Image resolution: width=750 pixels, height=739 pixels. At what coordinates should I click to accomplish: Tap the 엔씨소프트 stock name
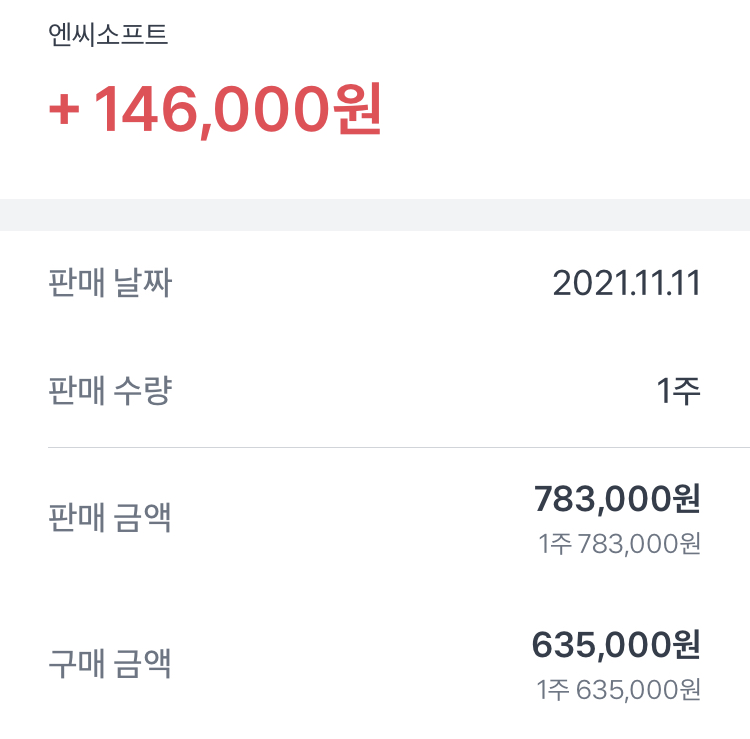[x=108, y=35]
